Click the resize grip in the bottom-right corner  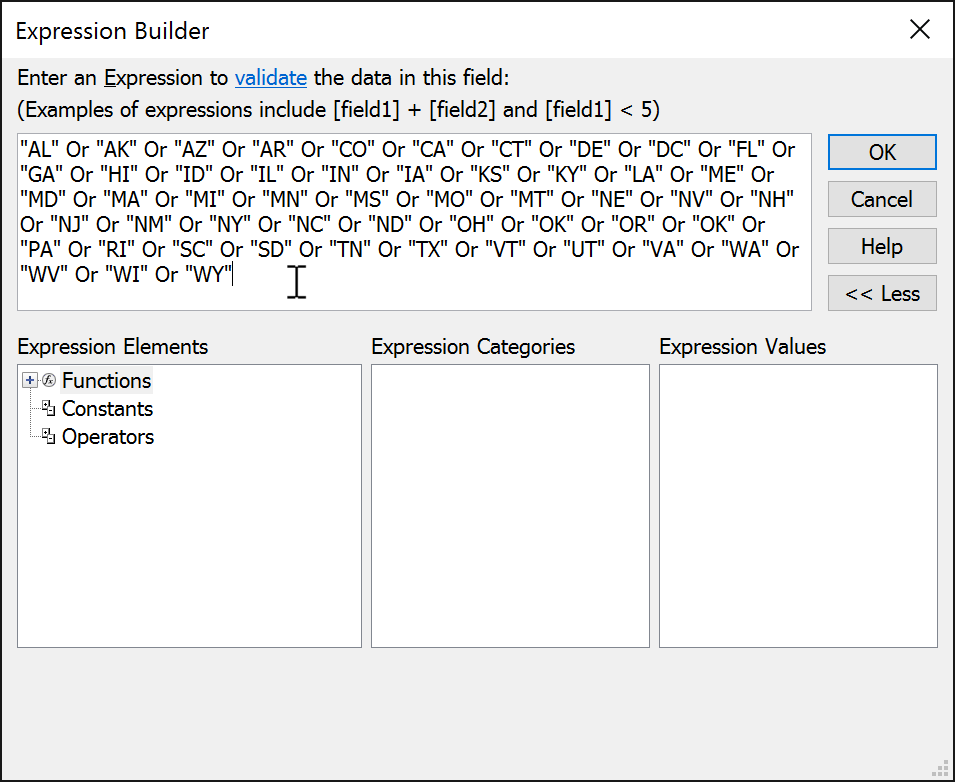941,768
